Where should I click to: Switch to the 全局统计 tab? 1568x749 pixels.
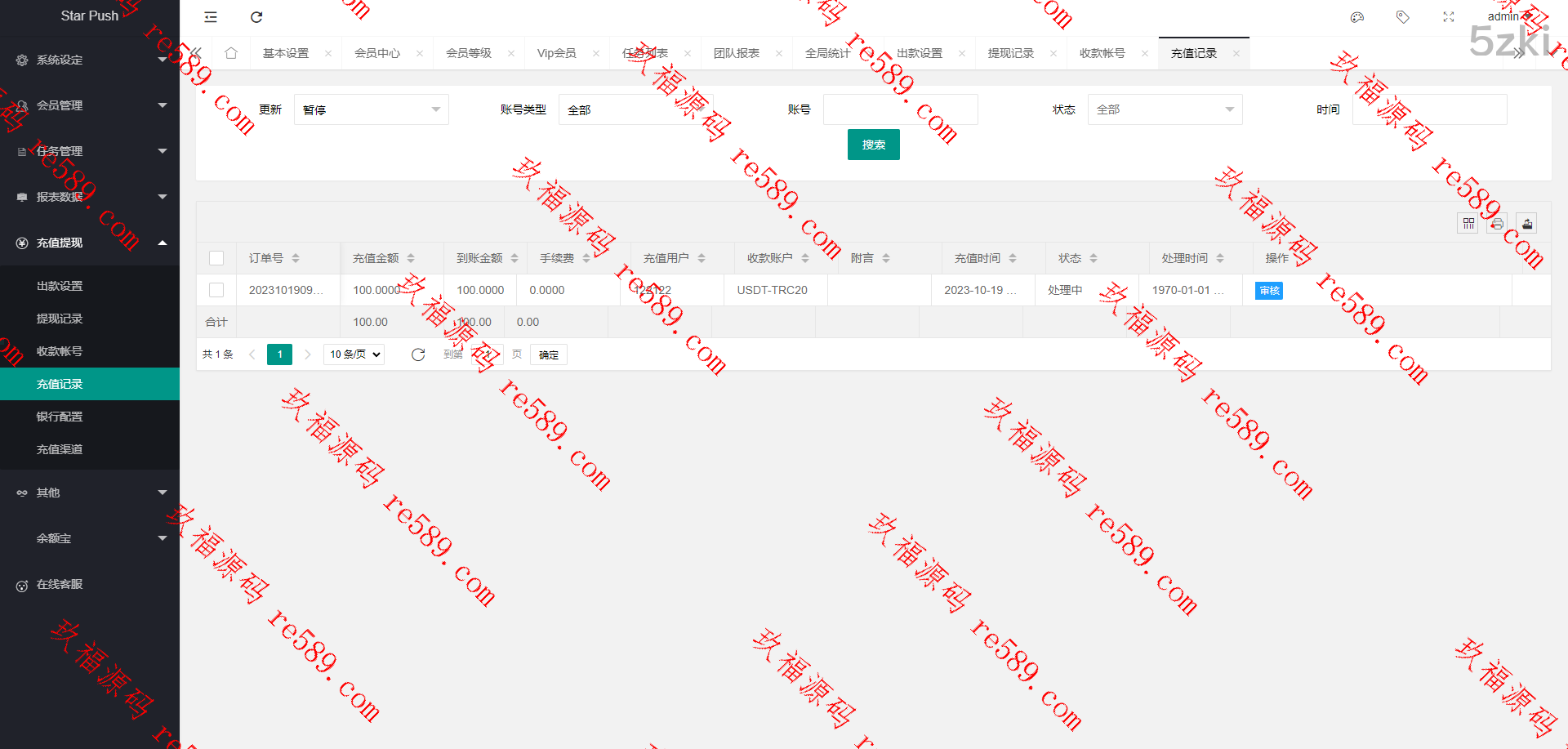tap(828, 53)
